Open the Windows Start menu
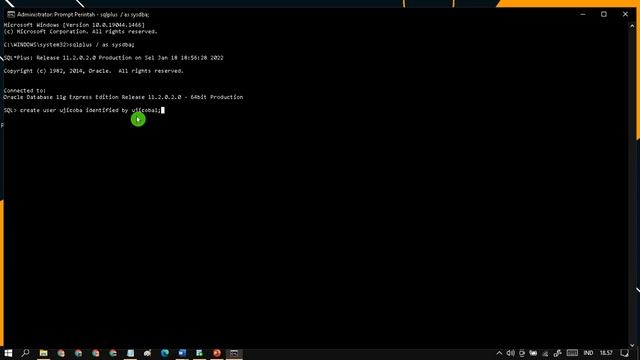 pyautogui.click(x=8, y=353)
